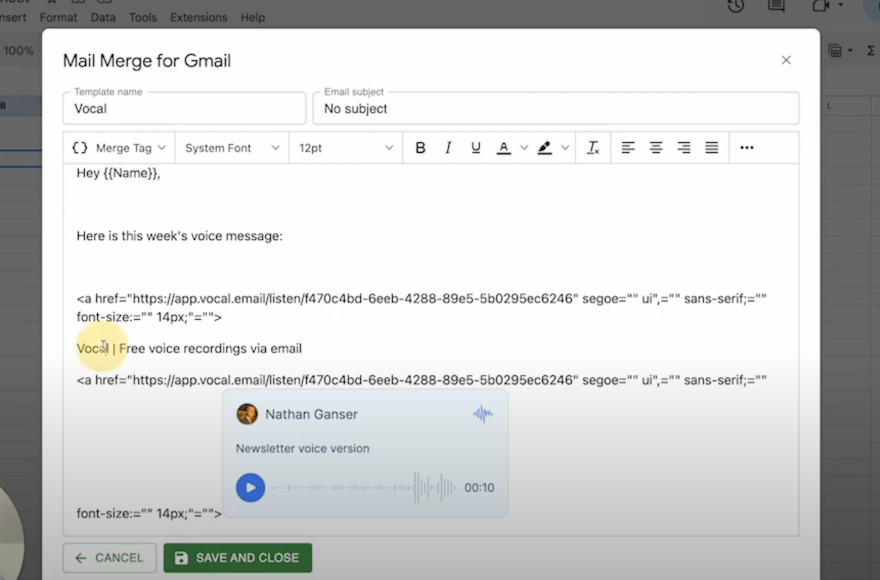
Task: Click the audio waveform progress bar
Action: (363, 487)
